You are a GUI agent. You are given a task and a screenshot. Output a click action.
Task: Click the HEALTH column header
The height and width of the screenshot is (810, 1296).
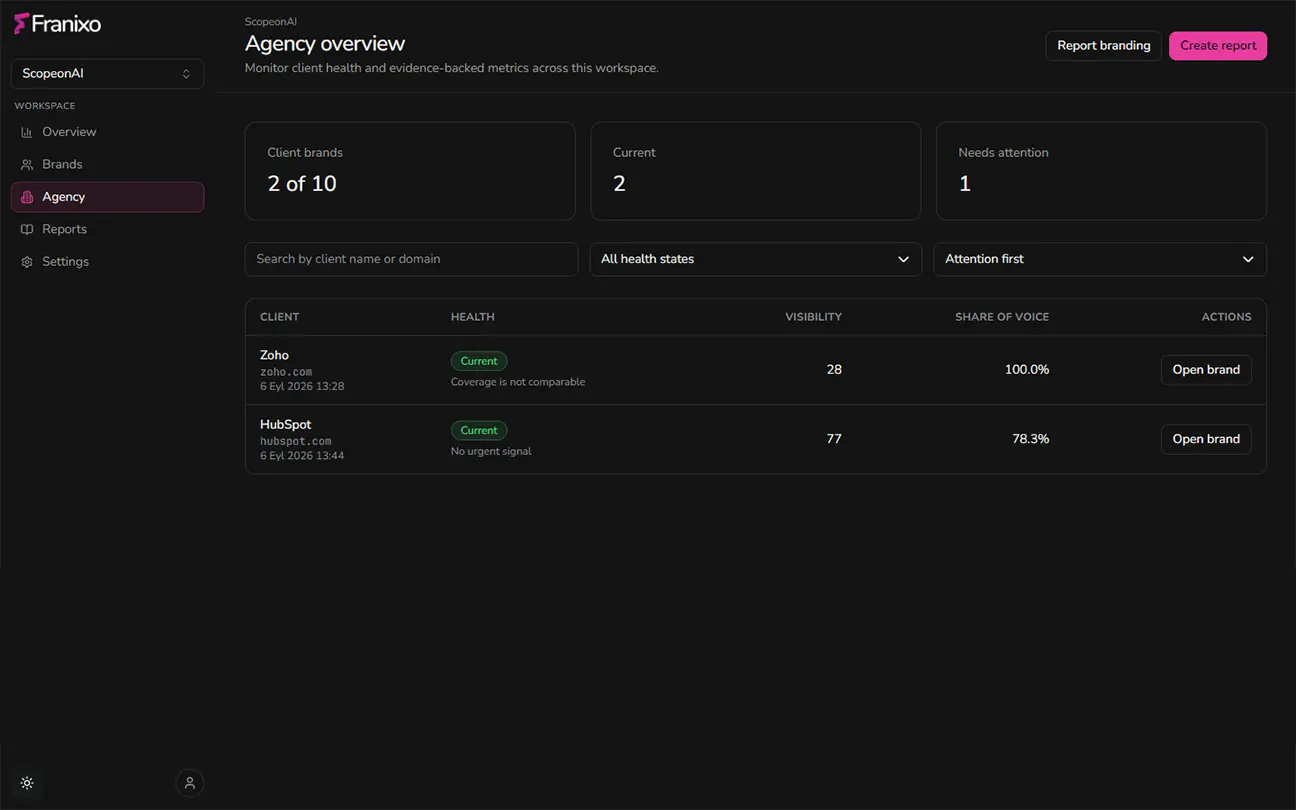click(x=473, y=317)
